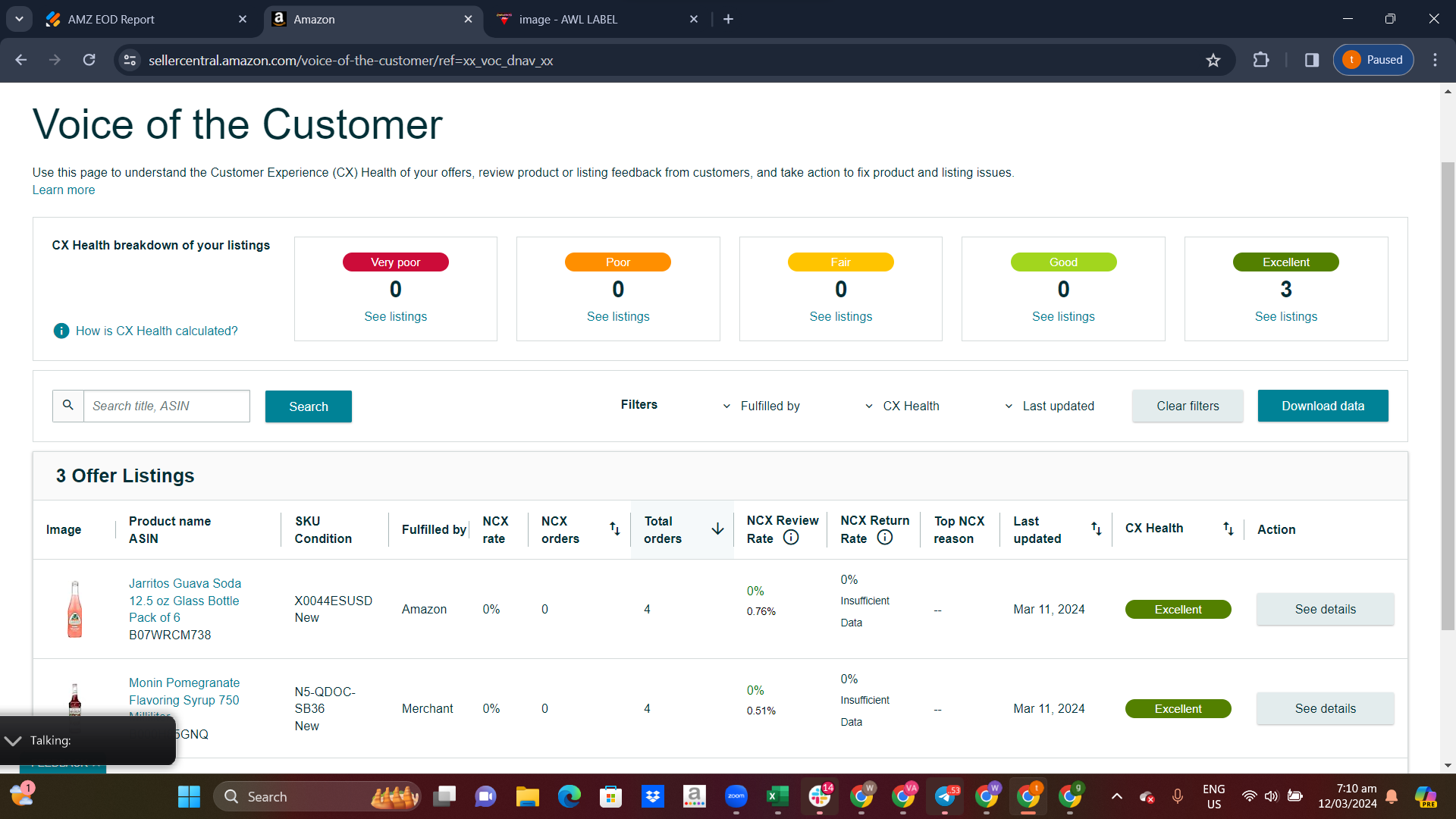Viewport: 1456px width, 819px height.
Task: Open the Chrome three-dot menu
Action: pyautogui.click(x=1435, y=60)
